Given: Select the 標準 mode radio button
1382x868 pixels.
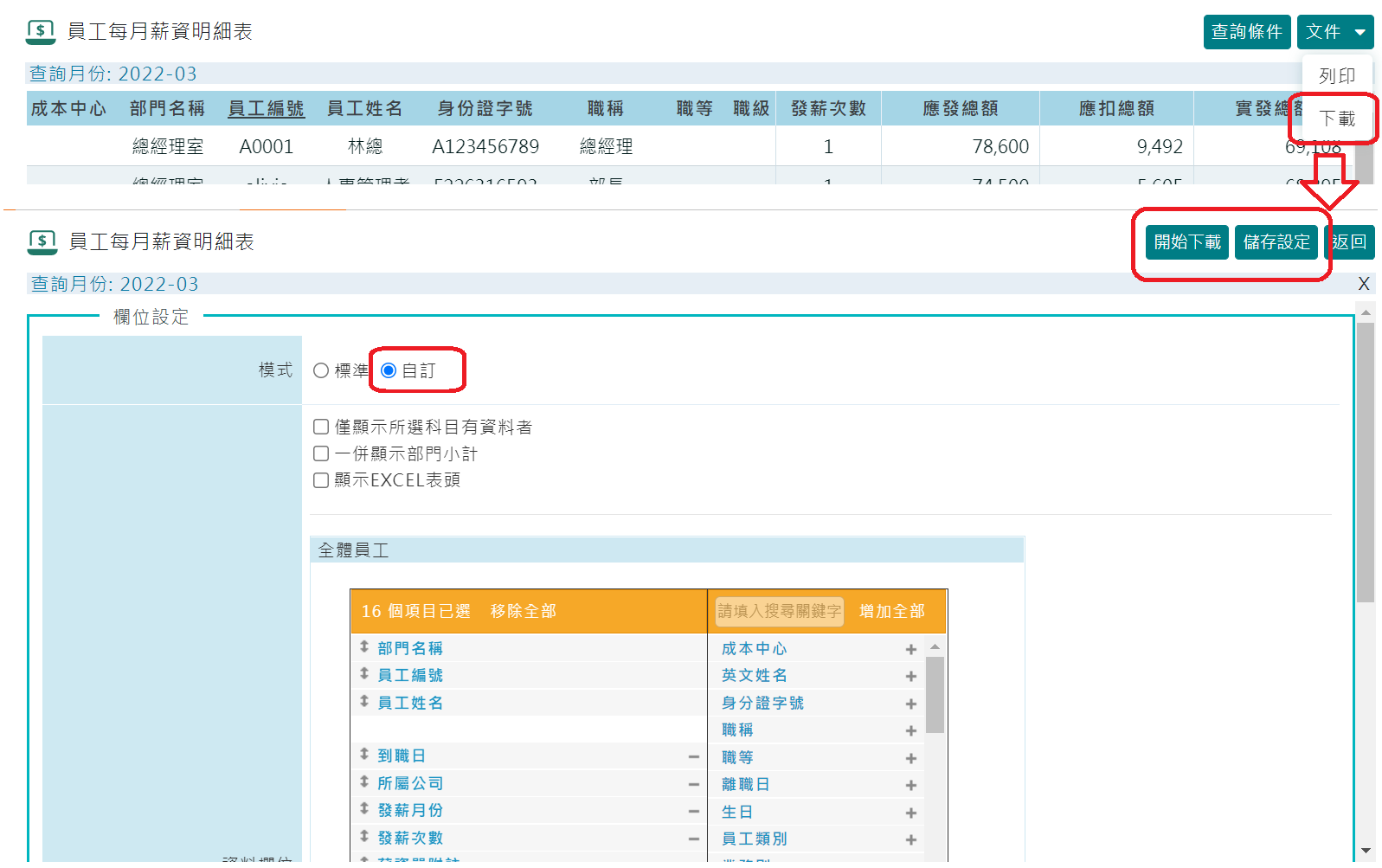Looking at the screenshot, I should coord(321,370).
